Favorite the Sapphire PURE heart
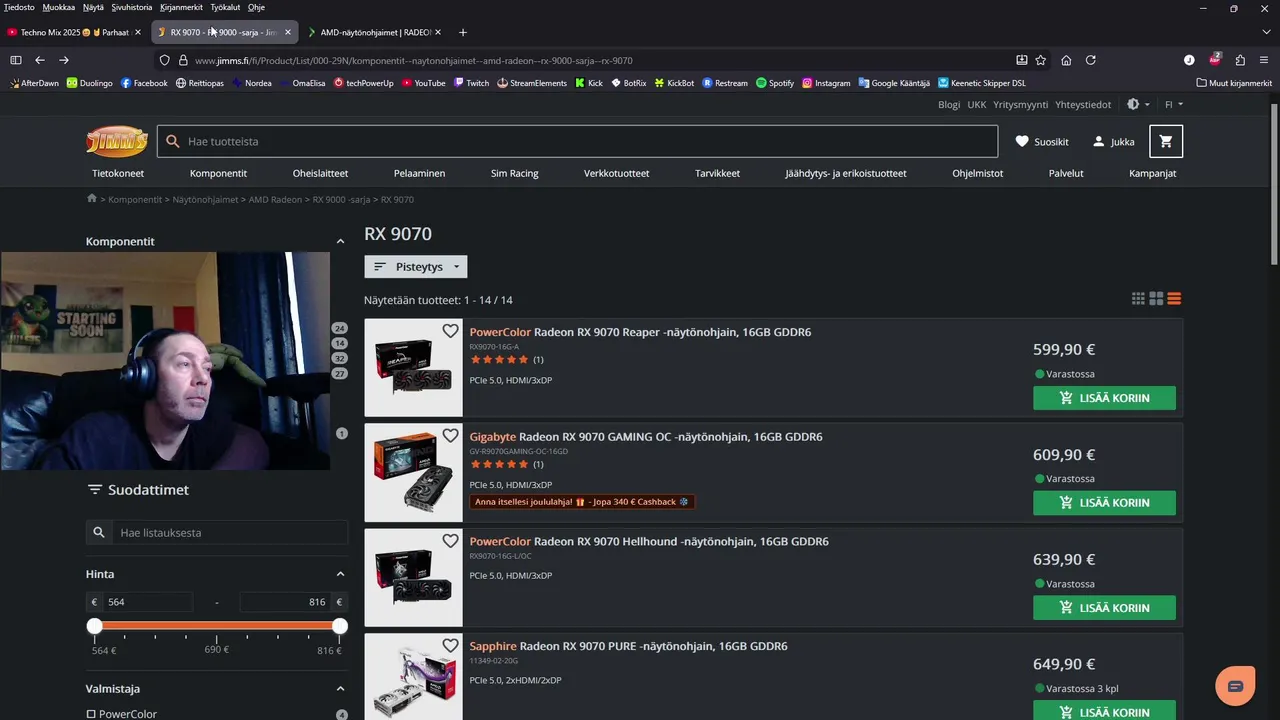 [450, 646]
